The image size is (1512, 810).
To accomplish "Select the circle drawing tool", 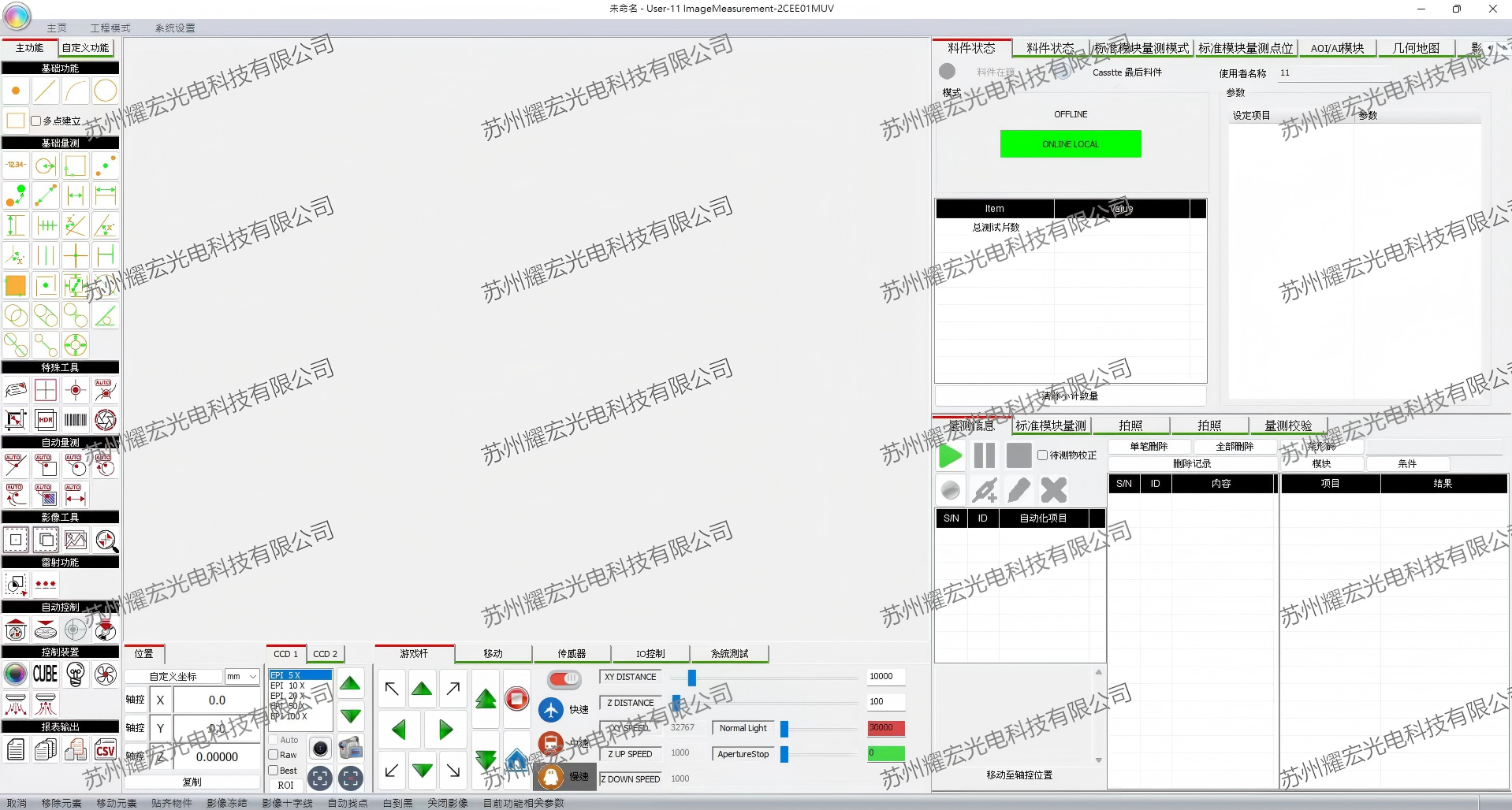I will click(105, 91).
